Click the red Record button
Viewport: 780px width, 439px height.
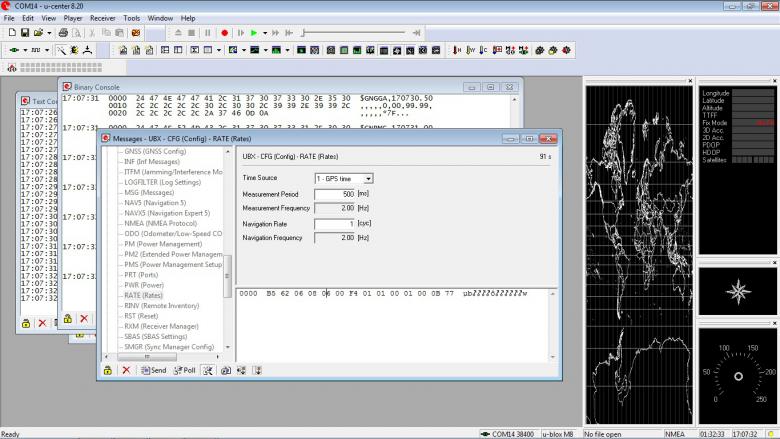point(224,33)
